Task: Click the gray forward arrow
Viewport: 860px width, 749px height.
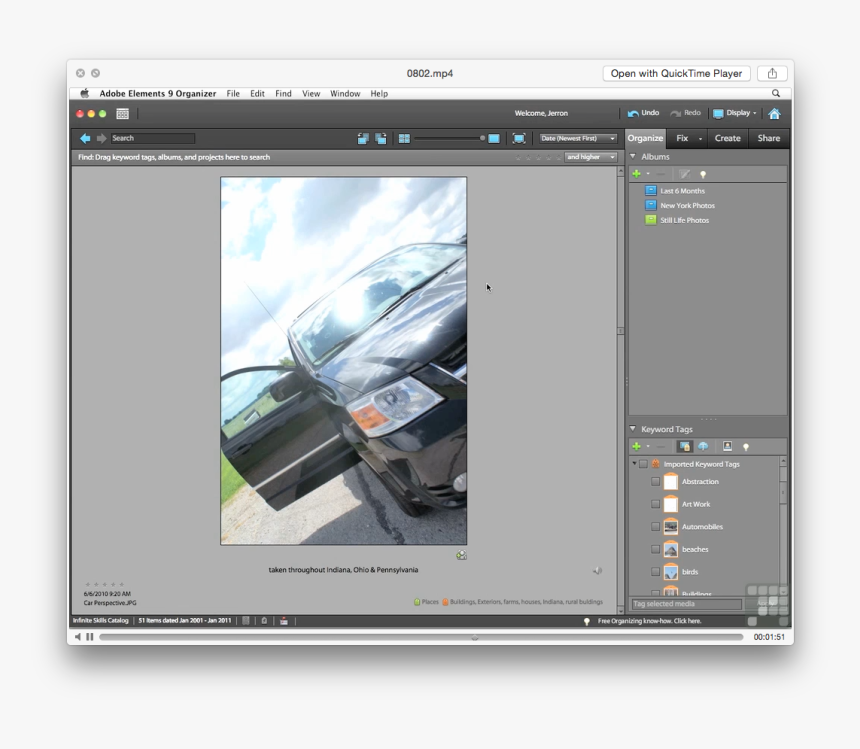Action: (101, 138)
